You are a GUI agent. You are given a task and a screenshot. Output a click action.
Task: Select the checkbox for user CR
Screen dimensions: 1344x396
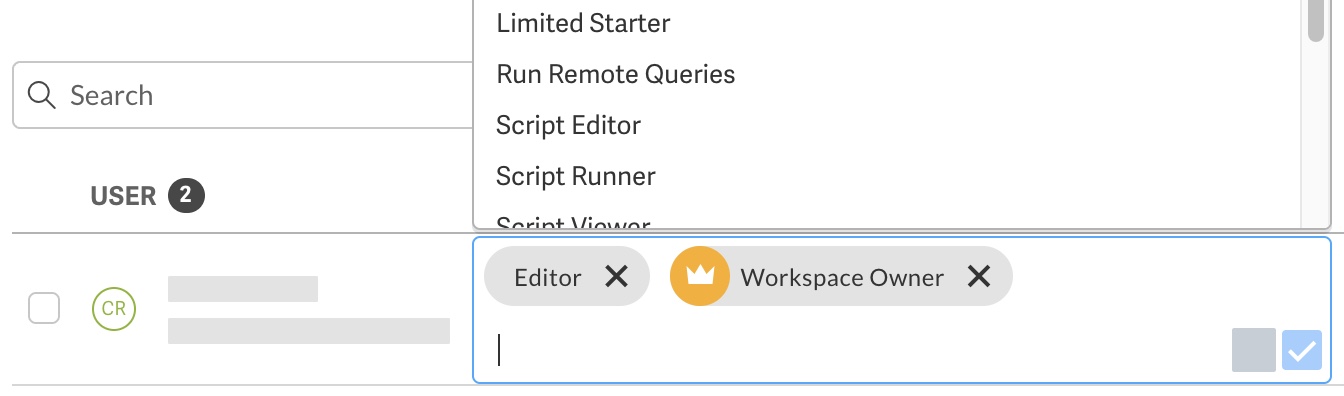(44, 308)
